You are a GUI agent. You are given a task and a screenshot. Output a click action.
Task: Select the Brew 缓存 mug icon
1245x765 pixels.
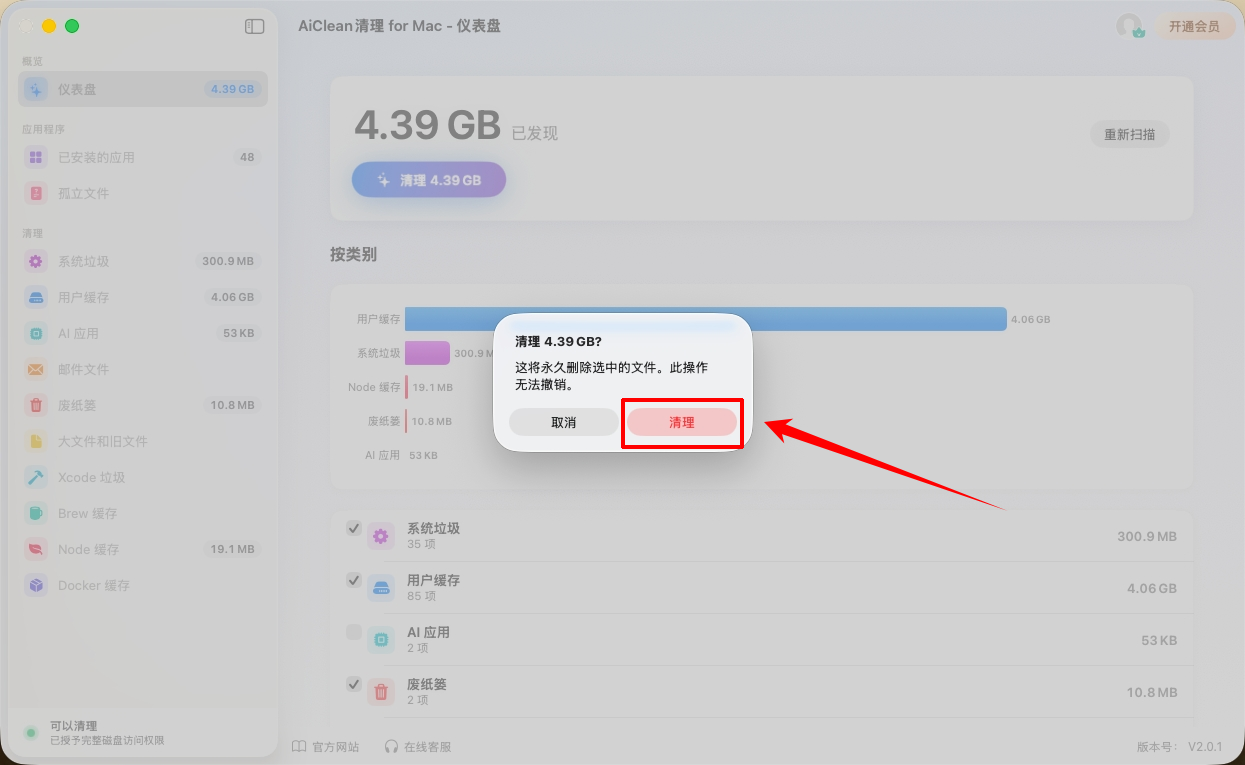[x=36, y=513]
